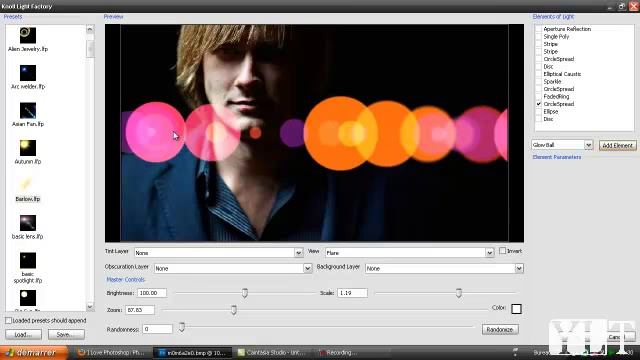Uncheck the ticked CircleSpread element
The width and height of the screenshot is (640, 360).
coord(539,104)
